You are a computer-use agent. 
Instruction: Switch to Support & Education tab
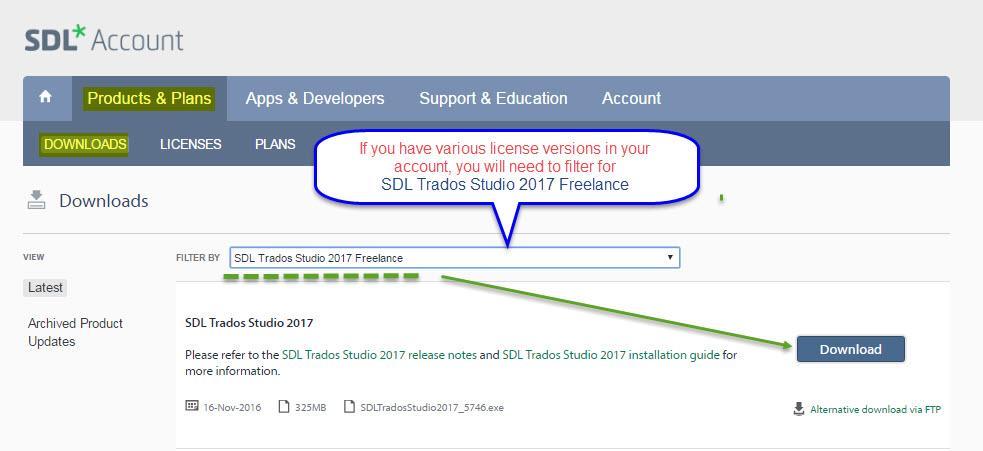[x=493, y=98]
